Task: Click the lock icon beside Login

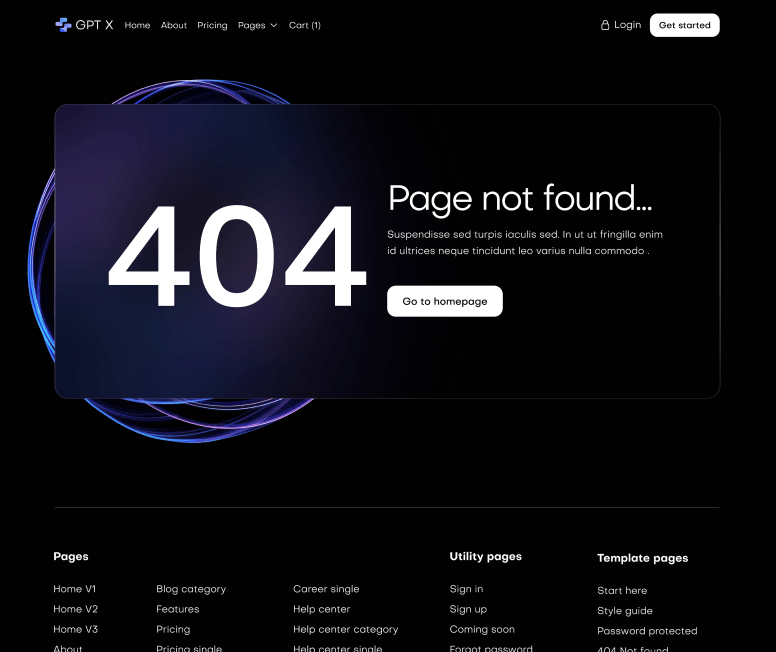Action: click(x=605, y=25)
